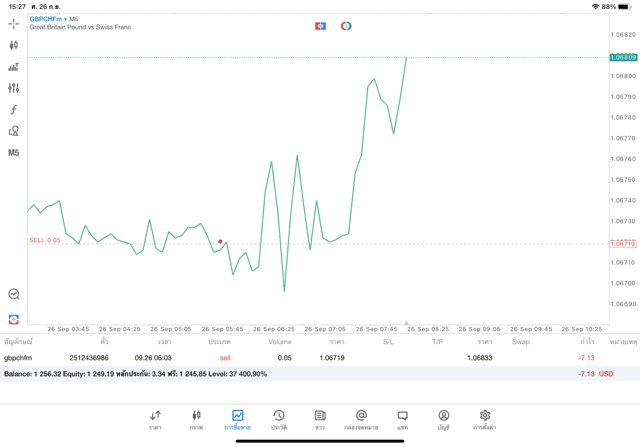
Task: Switch to the ประวัติ history tab
Action: (x=279, y=419)
